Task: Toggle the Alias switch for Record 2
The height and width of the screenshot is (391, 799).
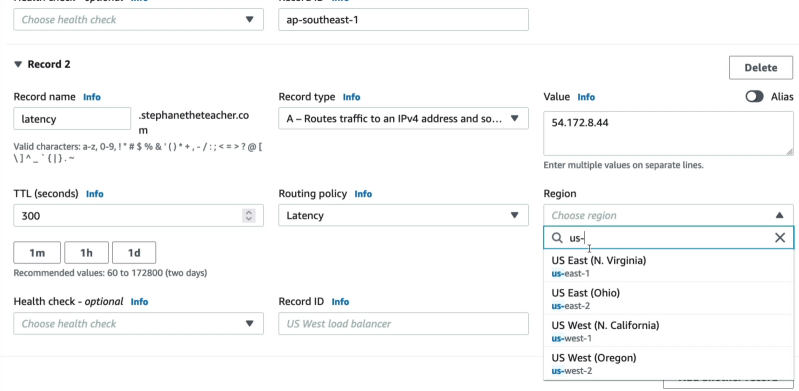Action: click(x=754, y=97)
